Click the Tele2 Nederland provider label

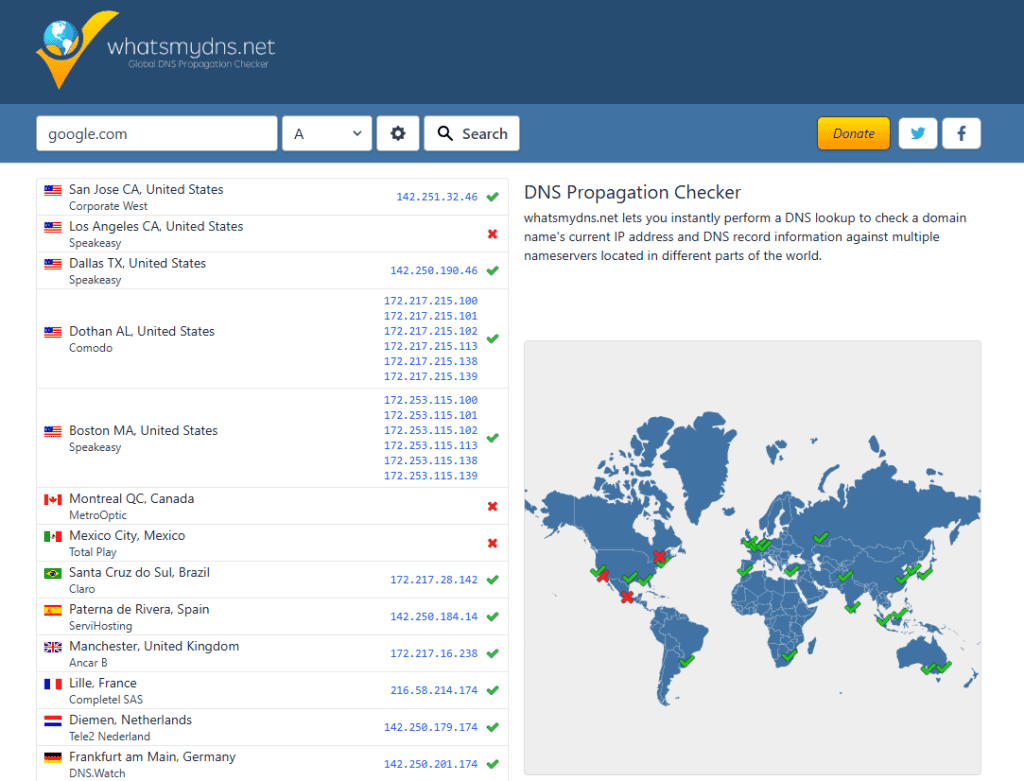[110, 737]
